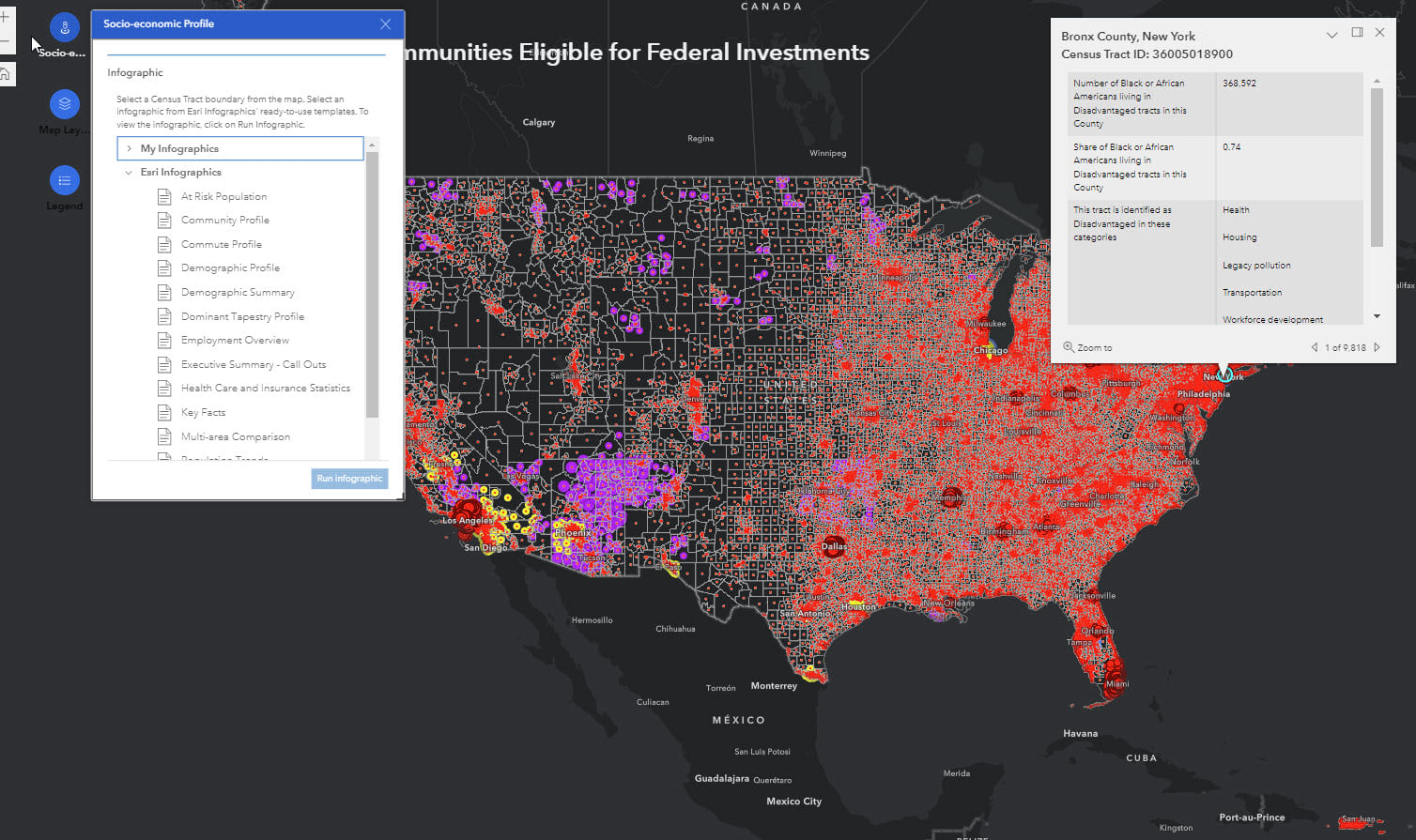
Task: Close the Socio-economic Profile panel
Action: pyautogui.click(x=385, y=23)
